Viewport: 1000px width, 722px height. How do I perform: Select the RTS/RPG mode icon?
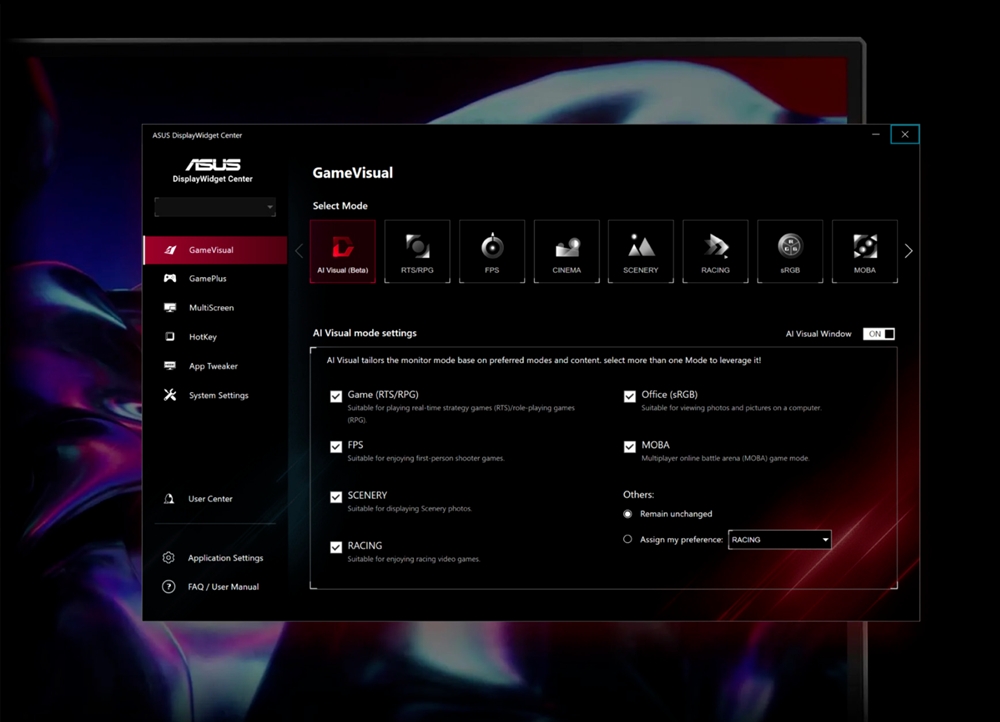tap(417, 250)
